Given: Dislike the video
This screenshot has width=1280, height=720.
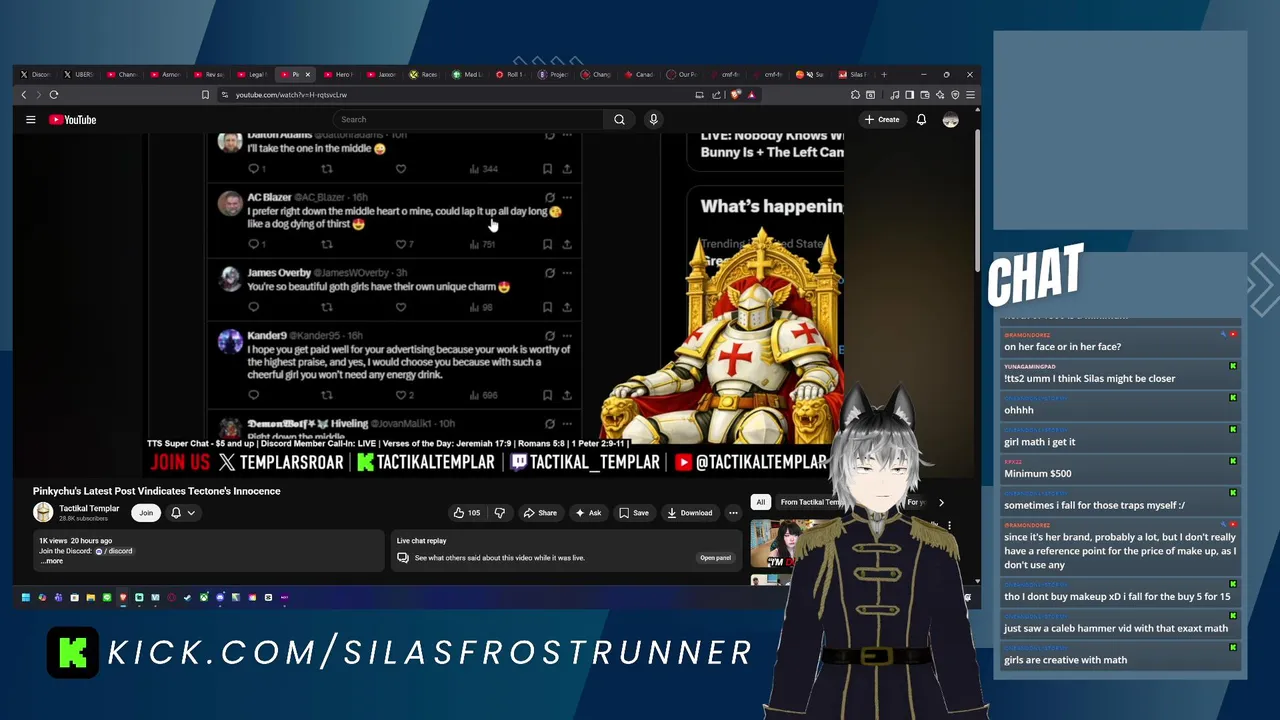Looking at the screenshot, I should [500, 513].
